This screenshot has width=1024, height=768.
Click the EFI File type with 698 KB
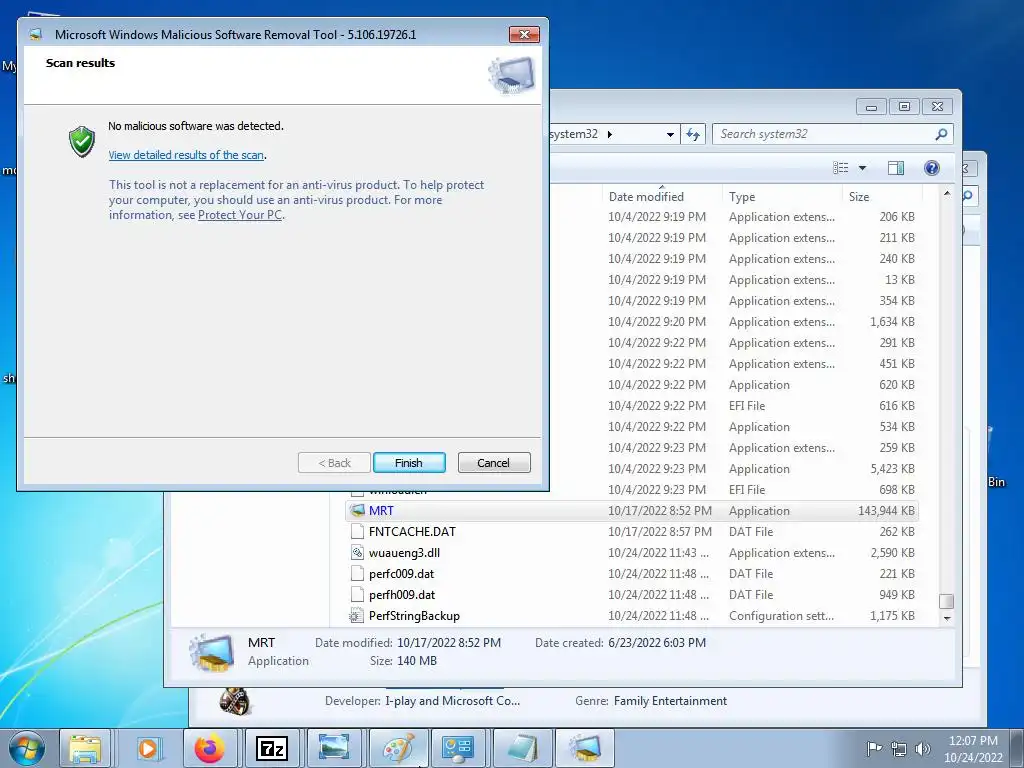click(746, 489)
